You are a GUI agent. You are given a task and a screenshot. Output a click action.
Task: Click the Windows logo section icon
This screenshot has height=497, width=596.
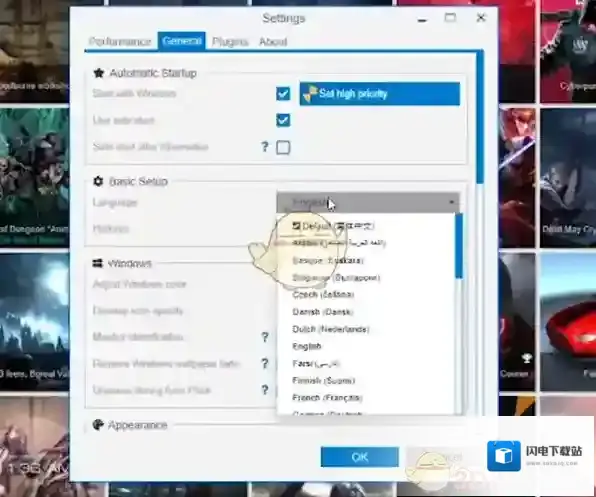(x=98, y=263)
